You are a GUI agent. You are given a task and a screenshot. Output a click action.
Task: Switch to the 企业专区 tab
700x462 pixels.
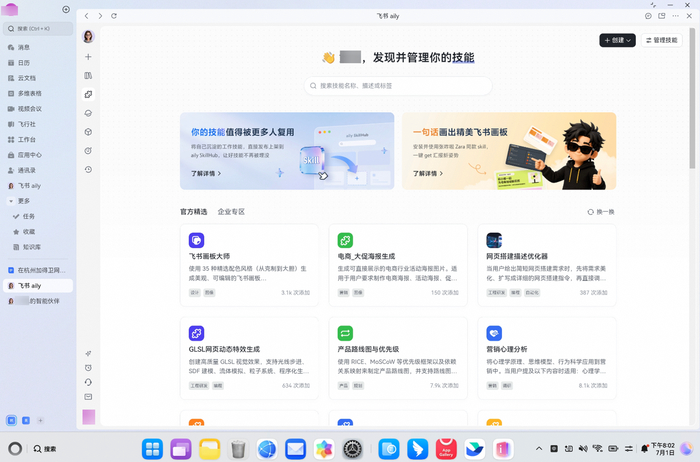click(x=231, y=212)
